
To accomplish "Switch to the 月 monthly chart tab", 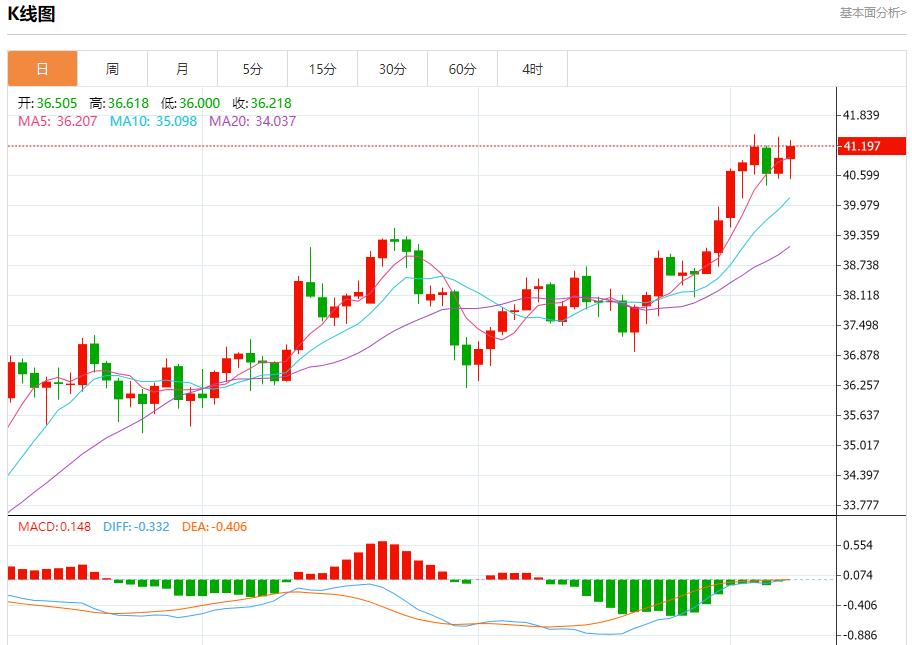I will click(183, 68).
